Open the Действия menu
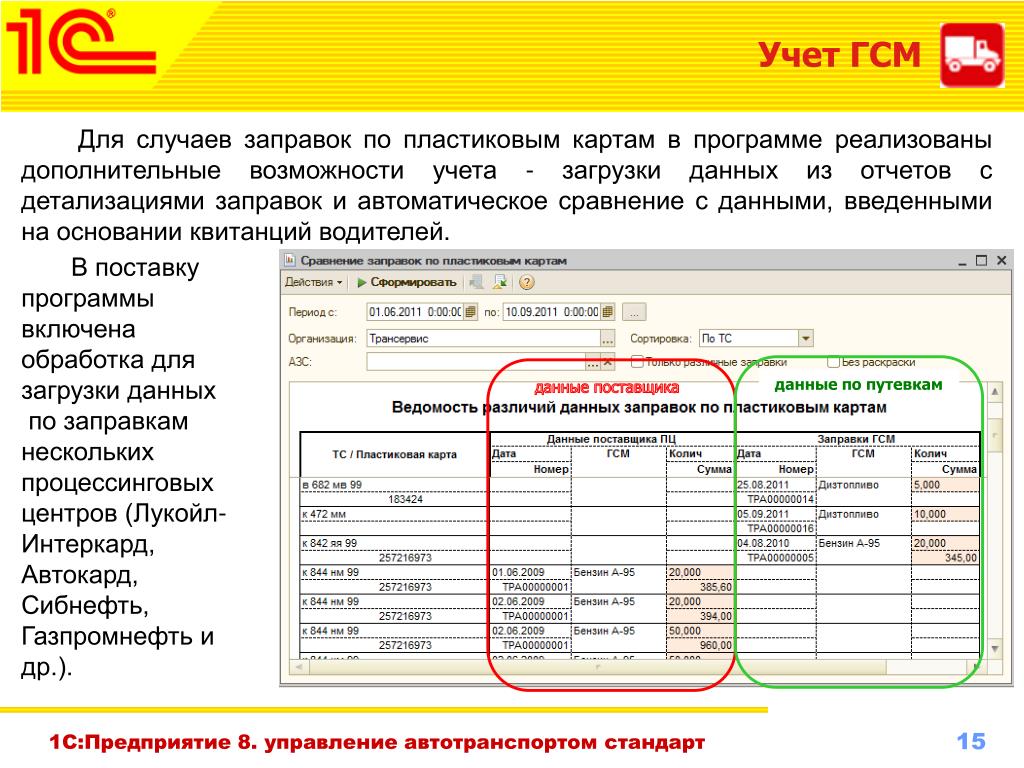Screen dimensions: 1024x768 313,282
